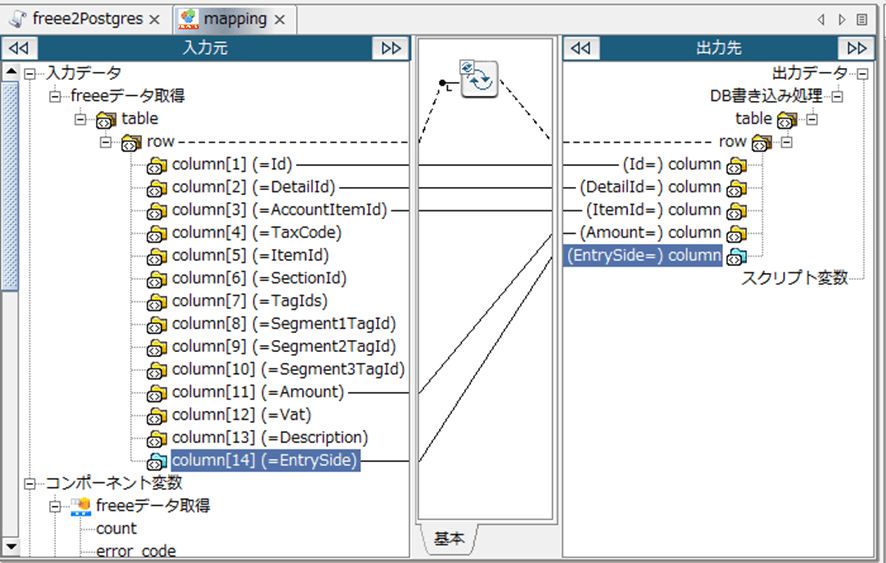The width and height of the screenshot is (886, 563).
Task: Select (EntrySide=) column output row
Action: [643, 255]
